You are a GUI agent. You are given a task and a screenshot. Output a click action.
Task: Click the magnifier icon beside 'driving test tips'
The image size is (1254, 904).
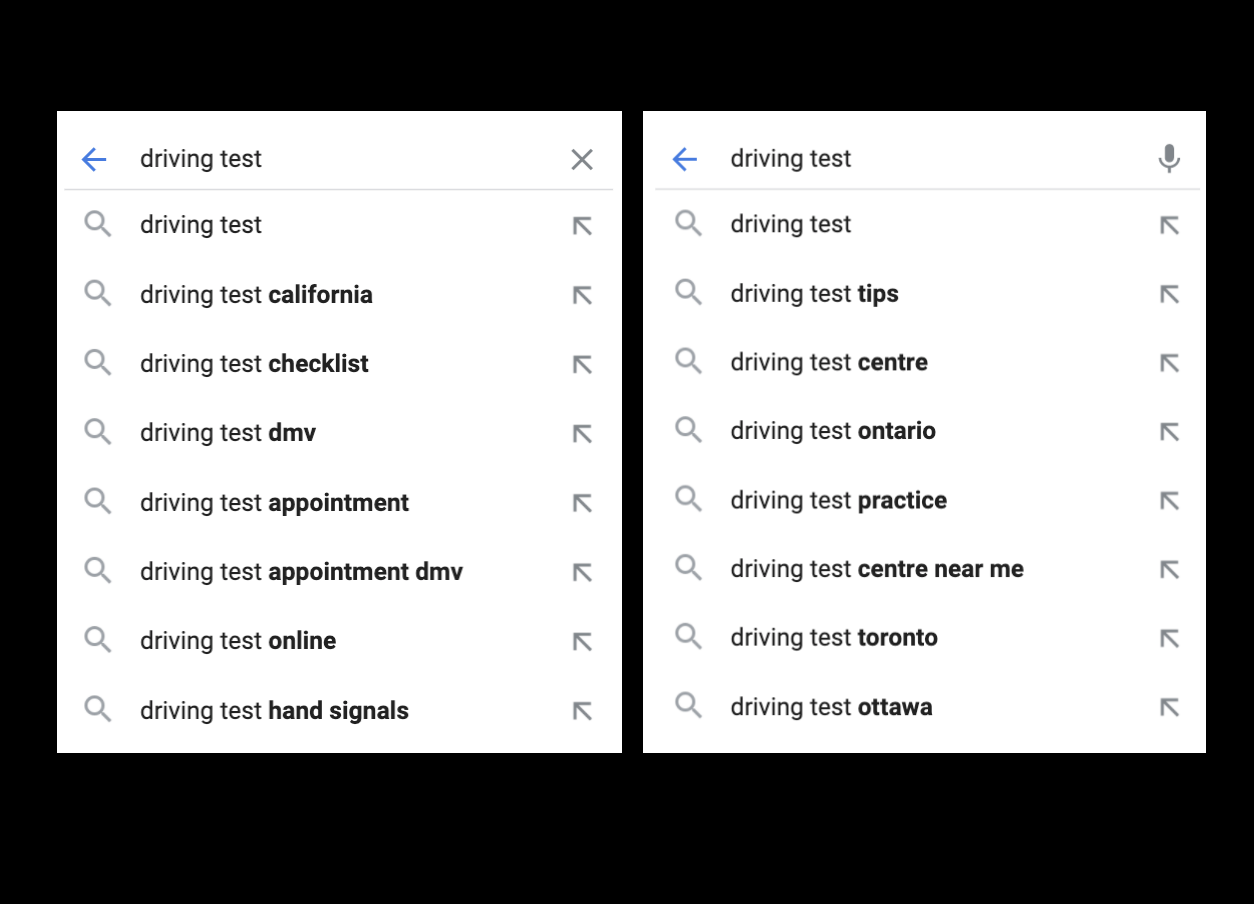point(688,293)
